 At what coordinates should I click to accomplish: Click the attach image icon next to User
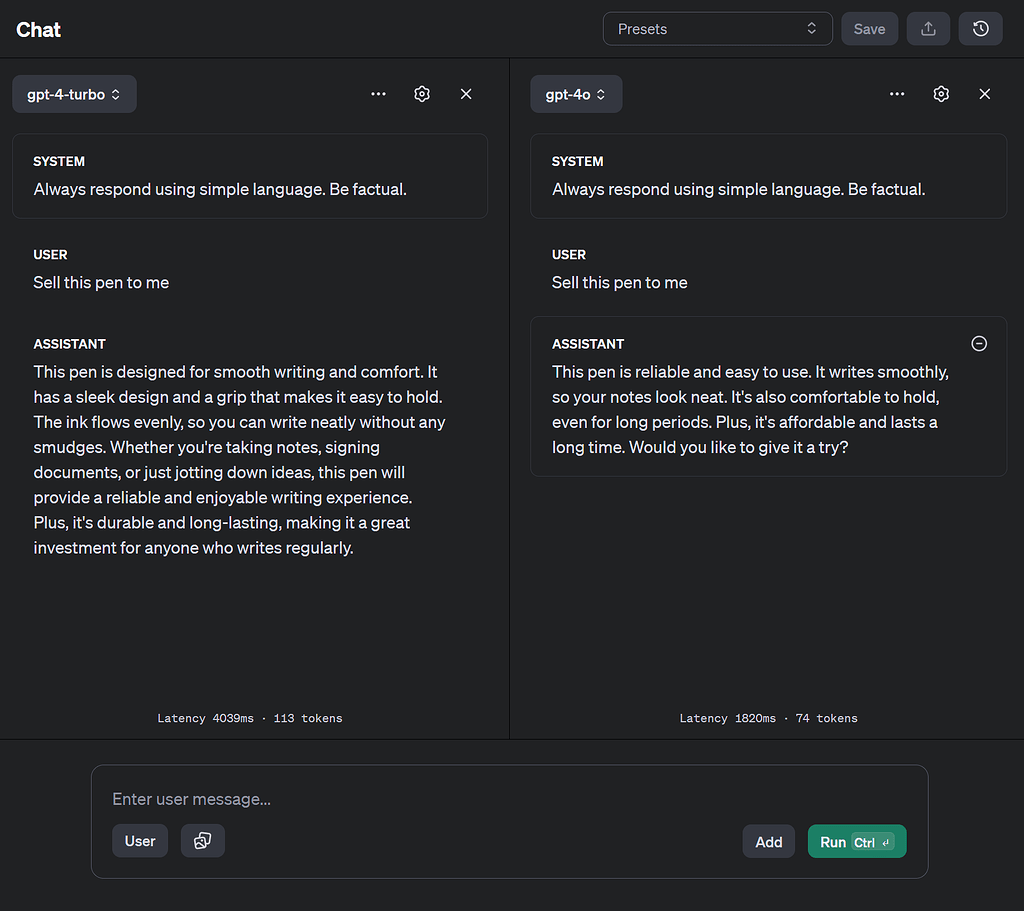click(x=202, y=841)
